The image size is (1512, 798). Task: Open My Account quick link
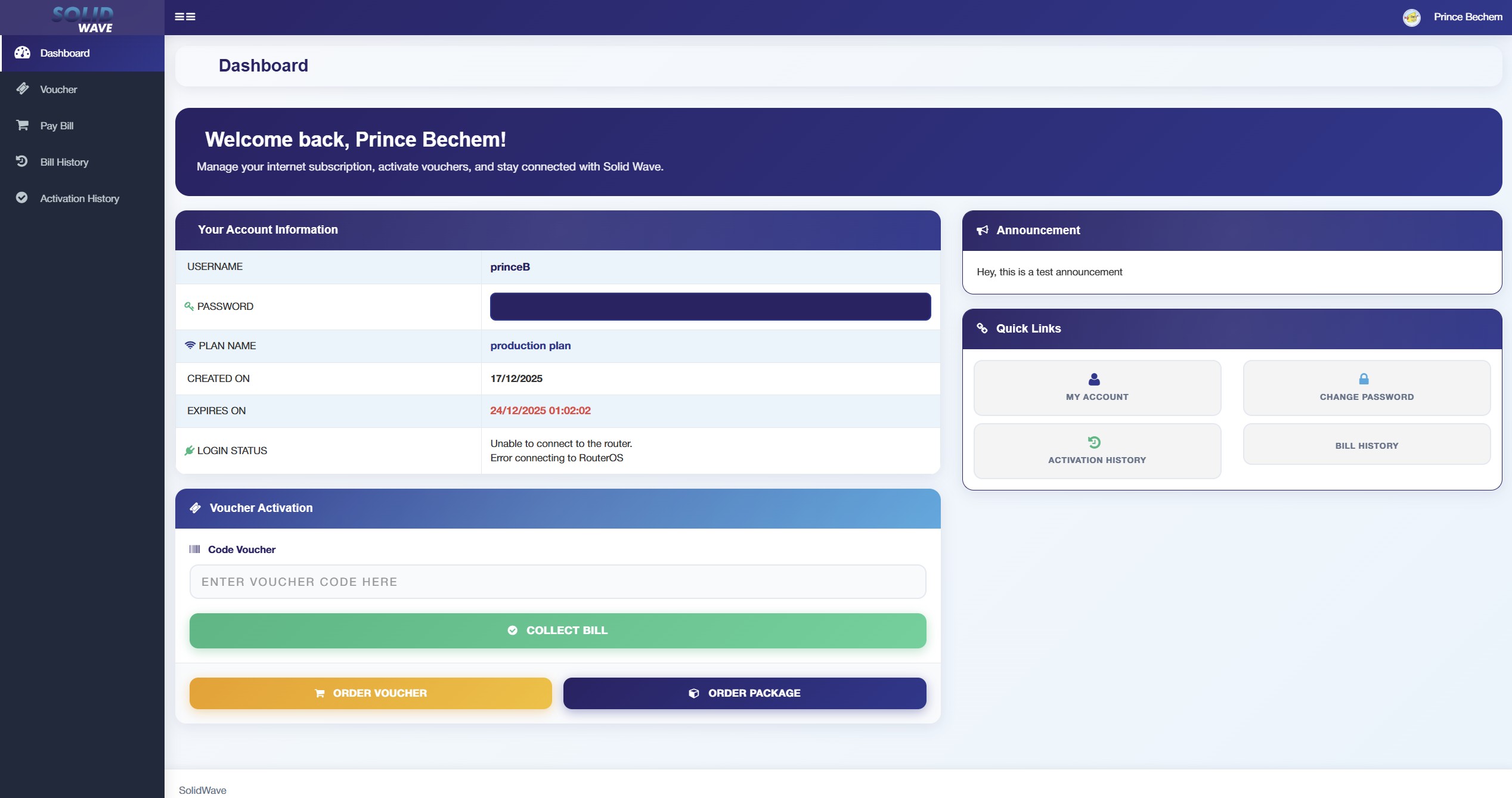click(x=1096, y=388)
